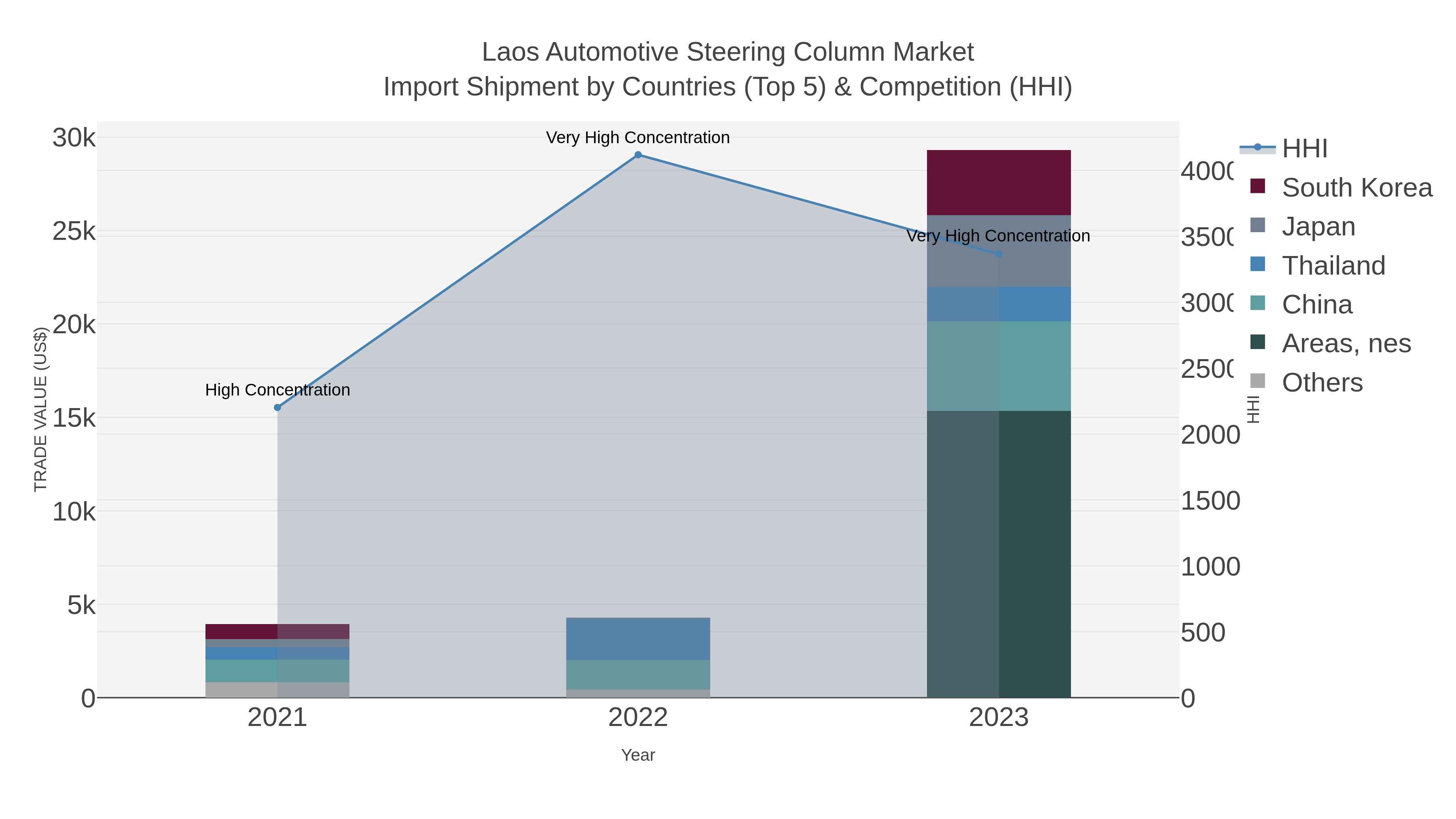
Task: Click the 'Year' axis title
Action: 638,755
